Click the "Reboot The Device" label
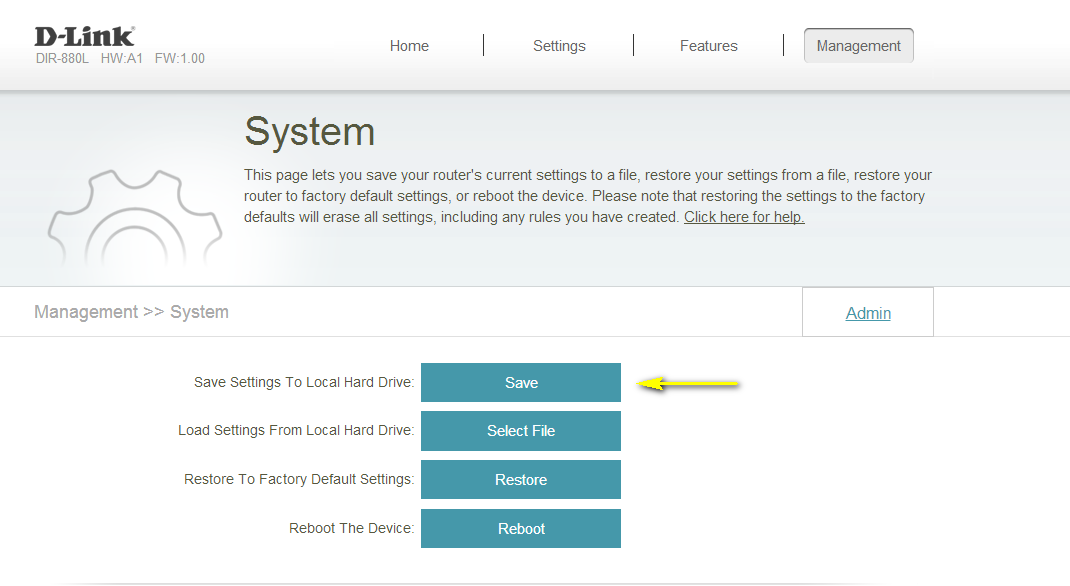This screenshot has width=1070, height=586. (351, 529)
